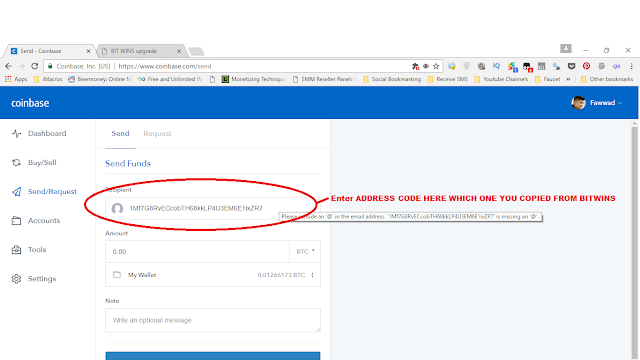Click the user profile avatar picture
640x360 pixels.
(578, 103)
